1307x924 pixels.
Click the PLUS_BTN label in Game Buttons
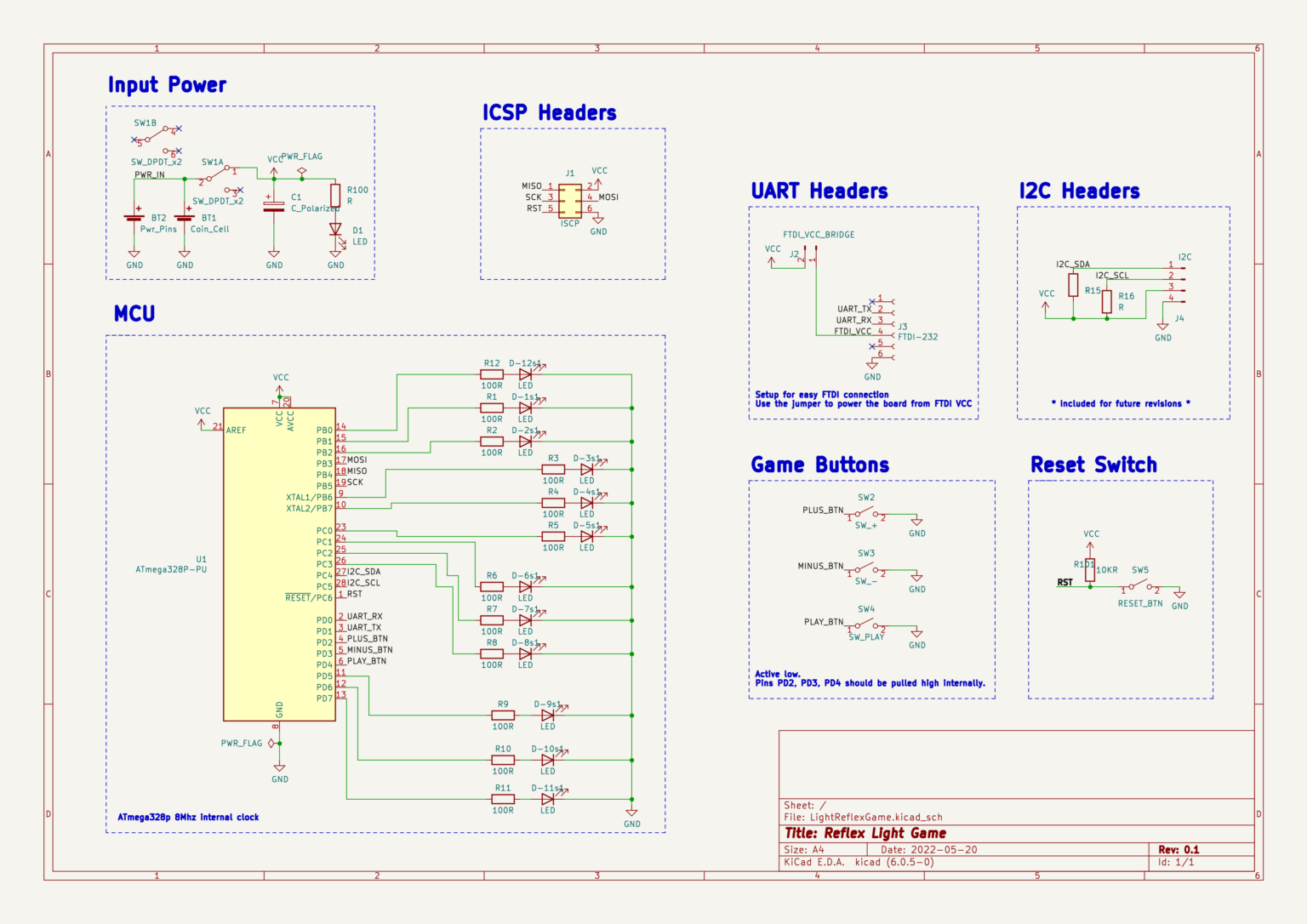point(823,510)
